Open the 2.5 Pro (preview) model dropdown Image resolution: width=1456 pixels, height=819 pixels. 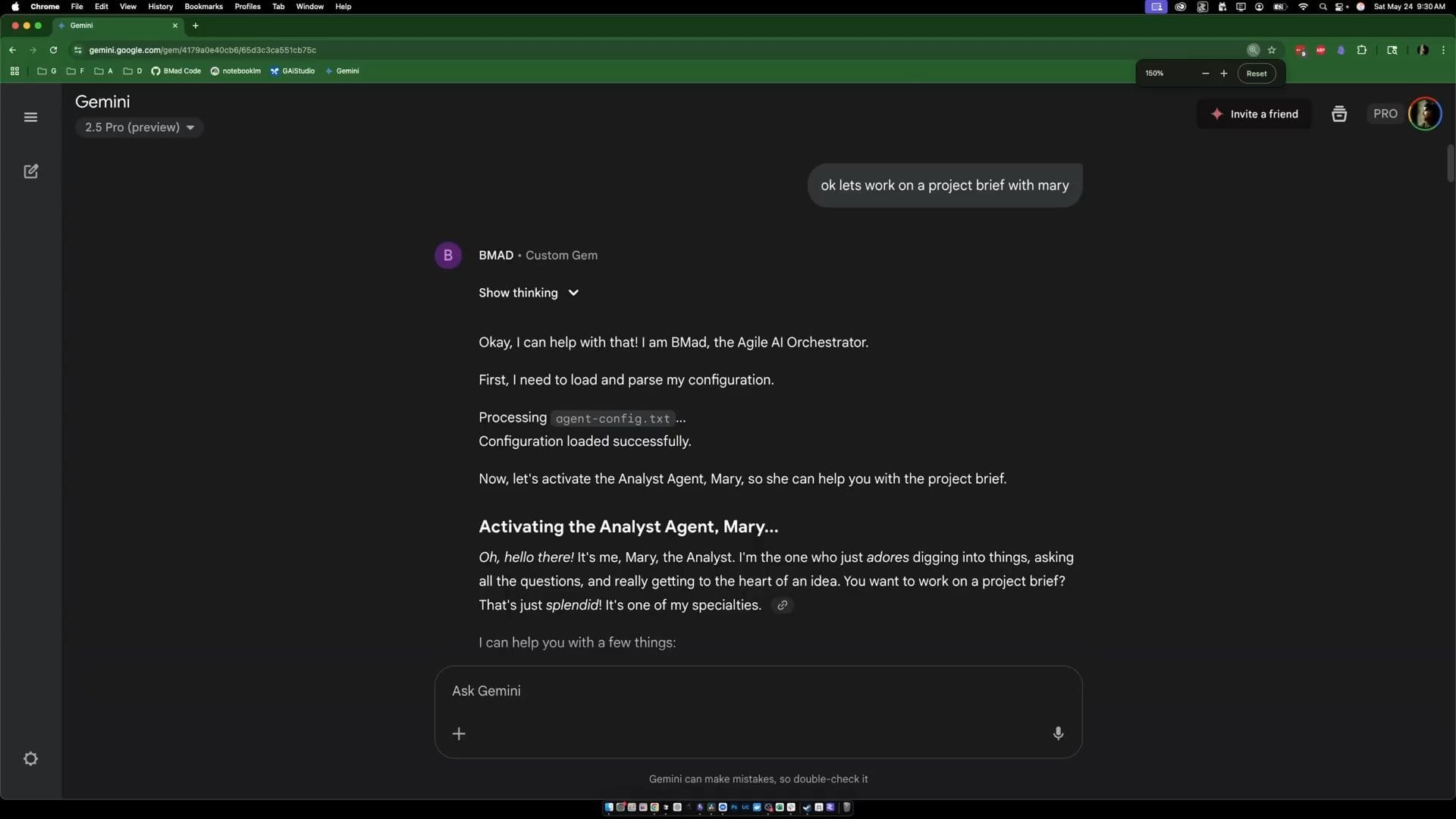click(x=140, y=127)
